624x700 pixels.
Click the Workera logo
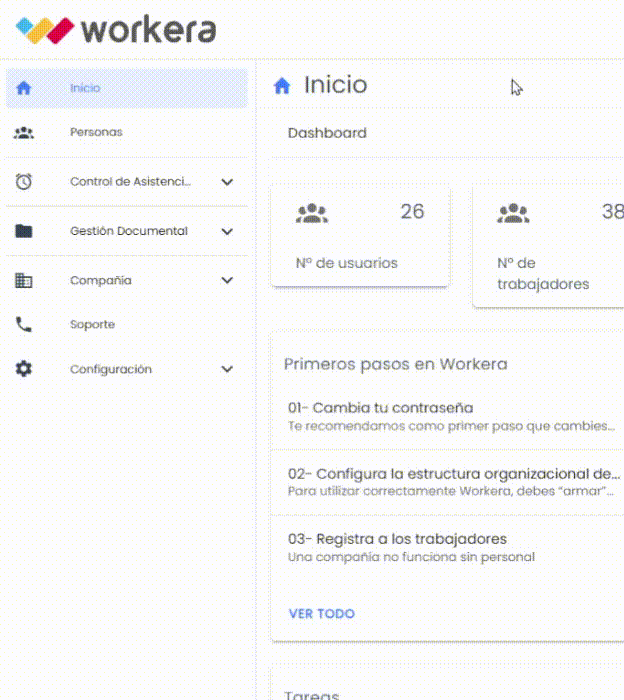116,30
